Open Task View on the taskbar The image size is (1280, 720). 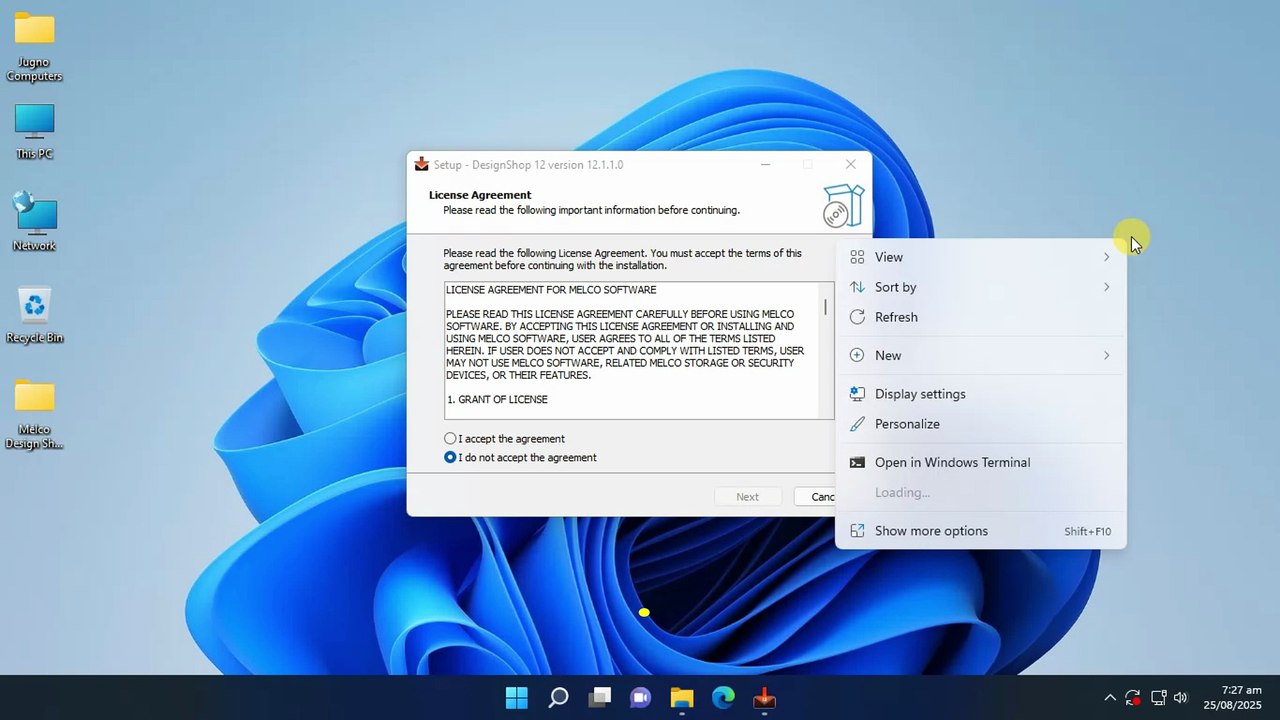[x=600, y=698]
